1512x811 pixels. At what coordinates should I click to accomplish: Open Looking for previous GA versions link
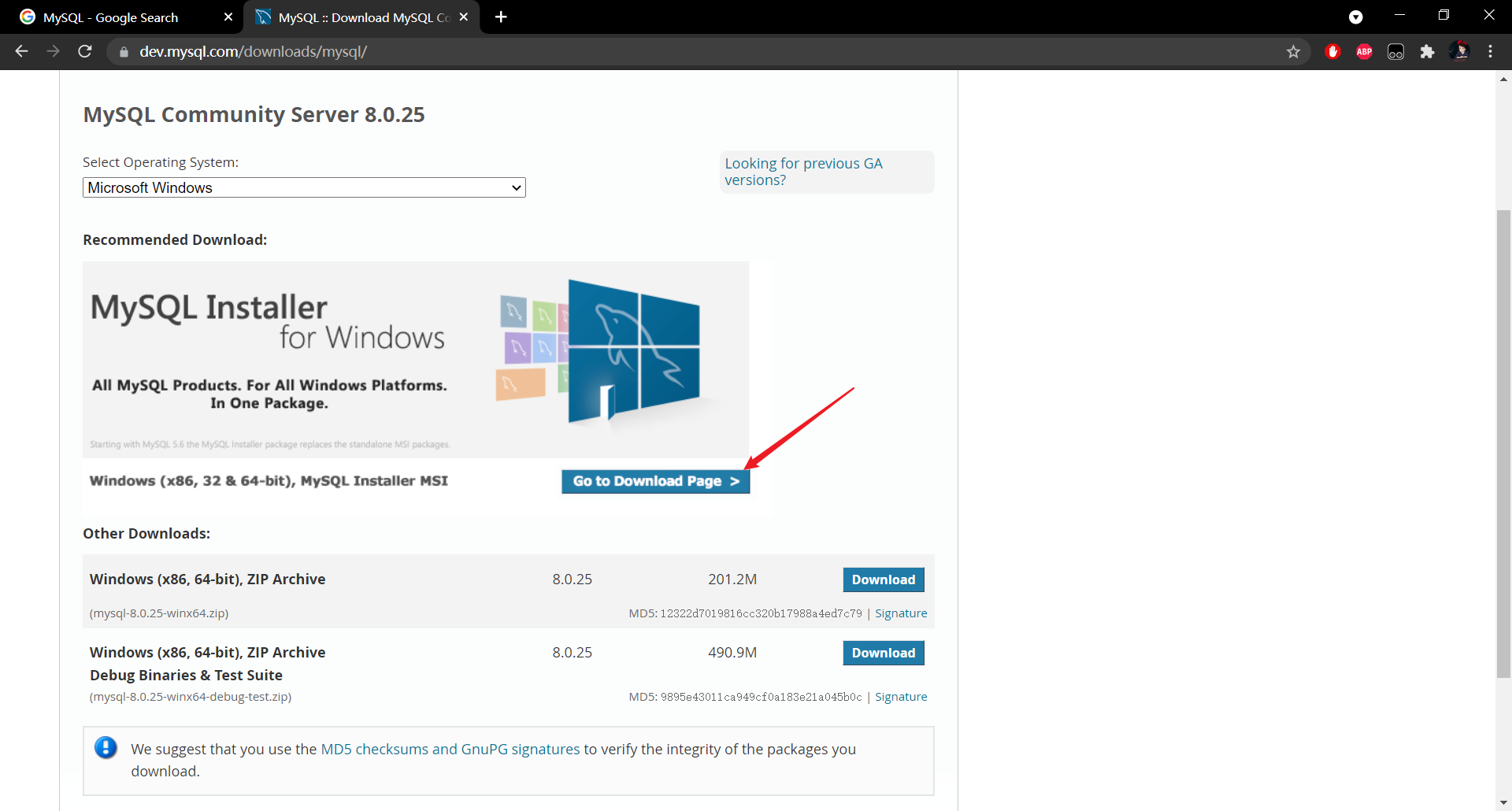pyautogui.click(x=803, y=172)
